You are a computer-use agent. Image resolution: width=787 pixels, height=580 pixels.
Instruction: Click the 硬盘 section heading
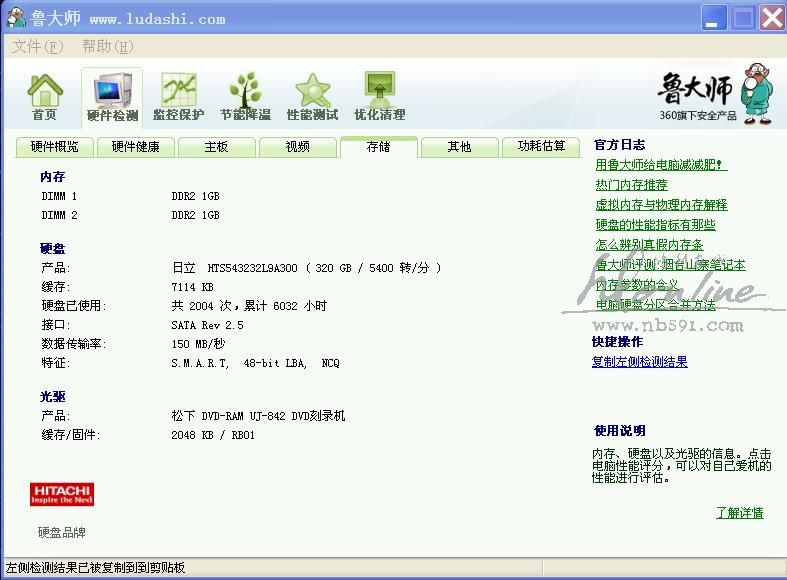(53, 248)
